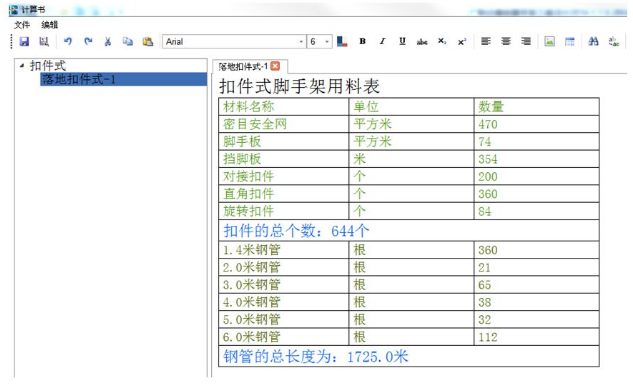Click the 直角扣件 cell

pyautogui.click(x=283, y=194)
